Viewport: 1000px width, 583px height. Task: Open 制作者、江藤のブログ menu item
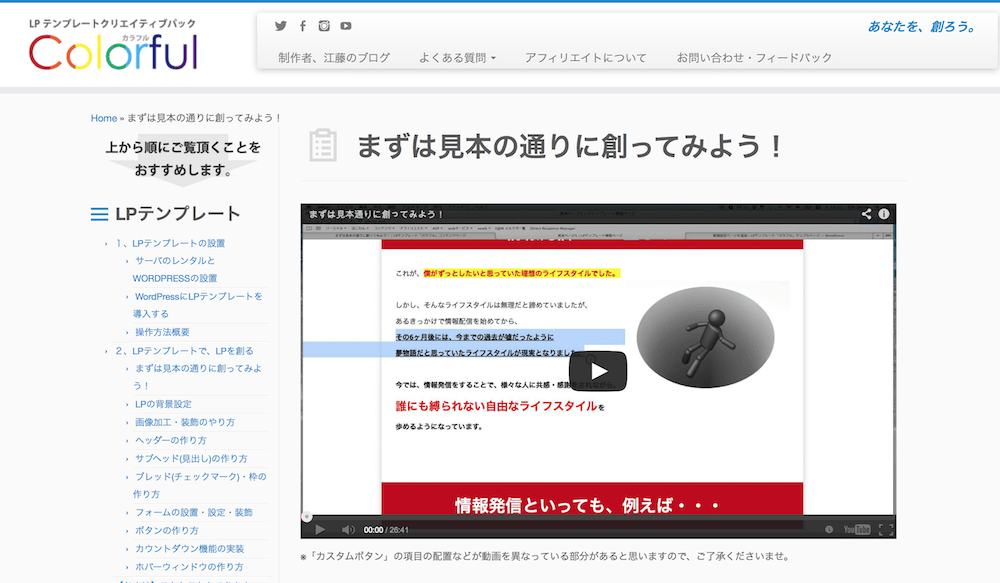coord(334,58)
